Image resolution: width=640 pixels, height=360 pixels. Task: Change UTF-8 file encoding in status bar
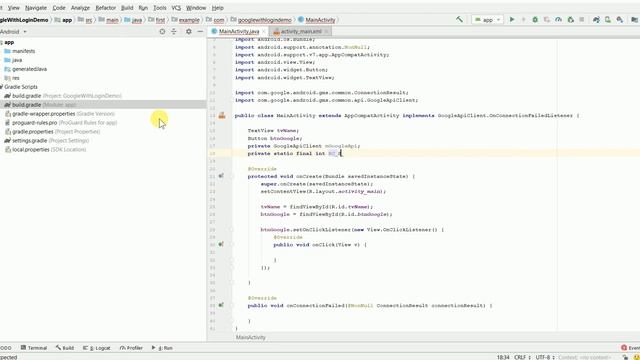point(545,357)
